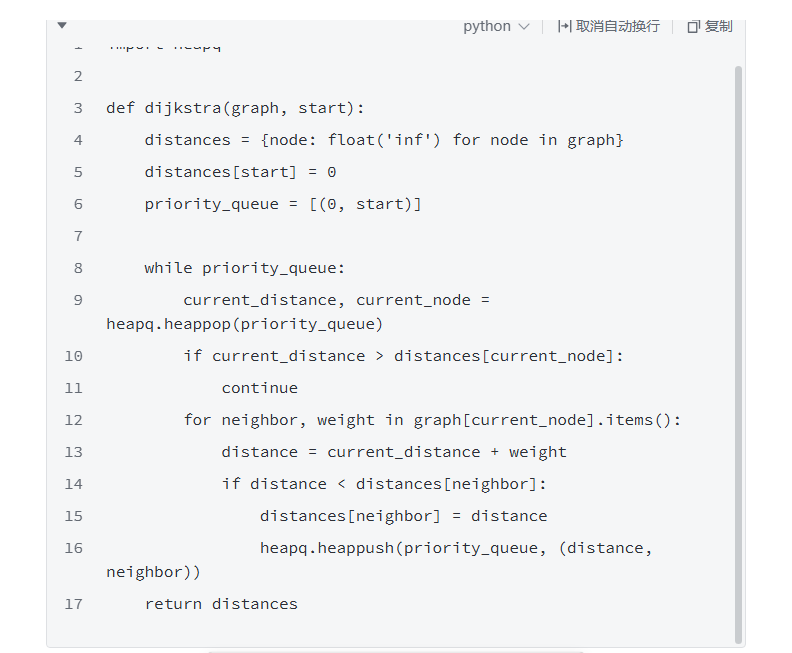Click line number 17 in the gutter
The image size is (792, 653).
[x=73, y=604]
